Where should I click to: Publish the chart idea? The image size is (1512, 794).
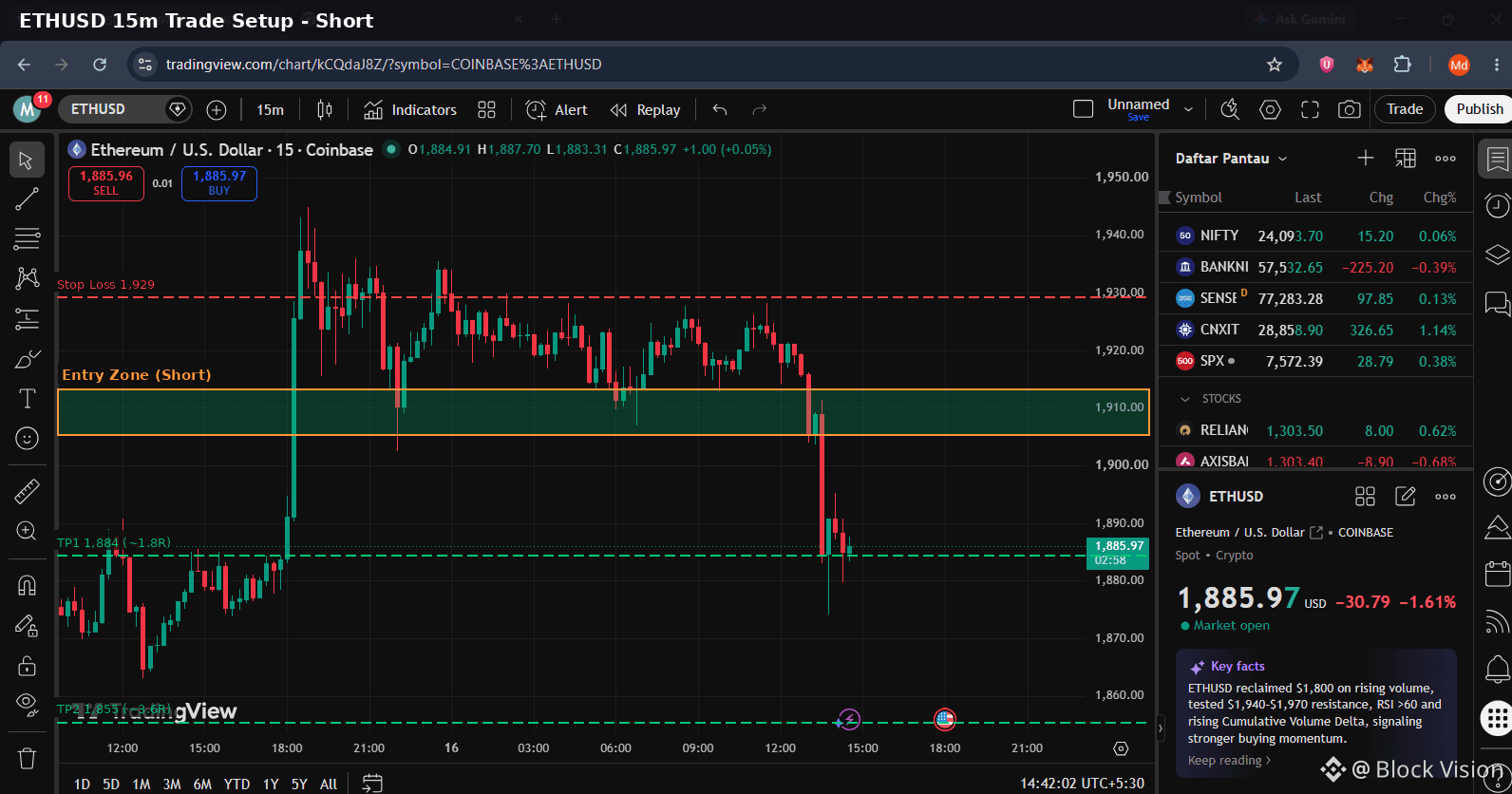pyautogui.click(x=1479, y=109)
